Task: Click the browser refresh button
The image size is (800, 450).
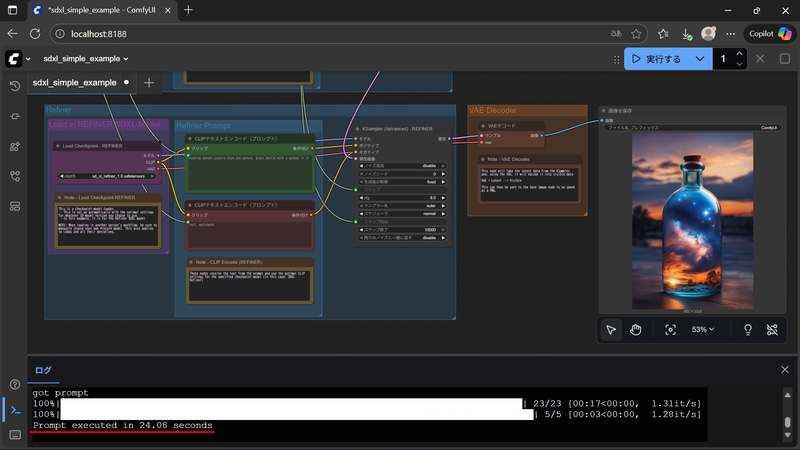Action: click(x=35, y=34)
